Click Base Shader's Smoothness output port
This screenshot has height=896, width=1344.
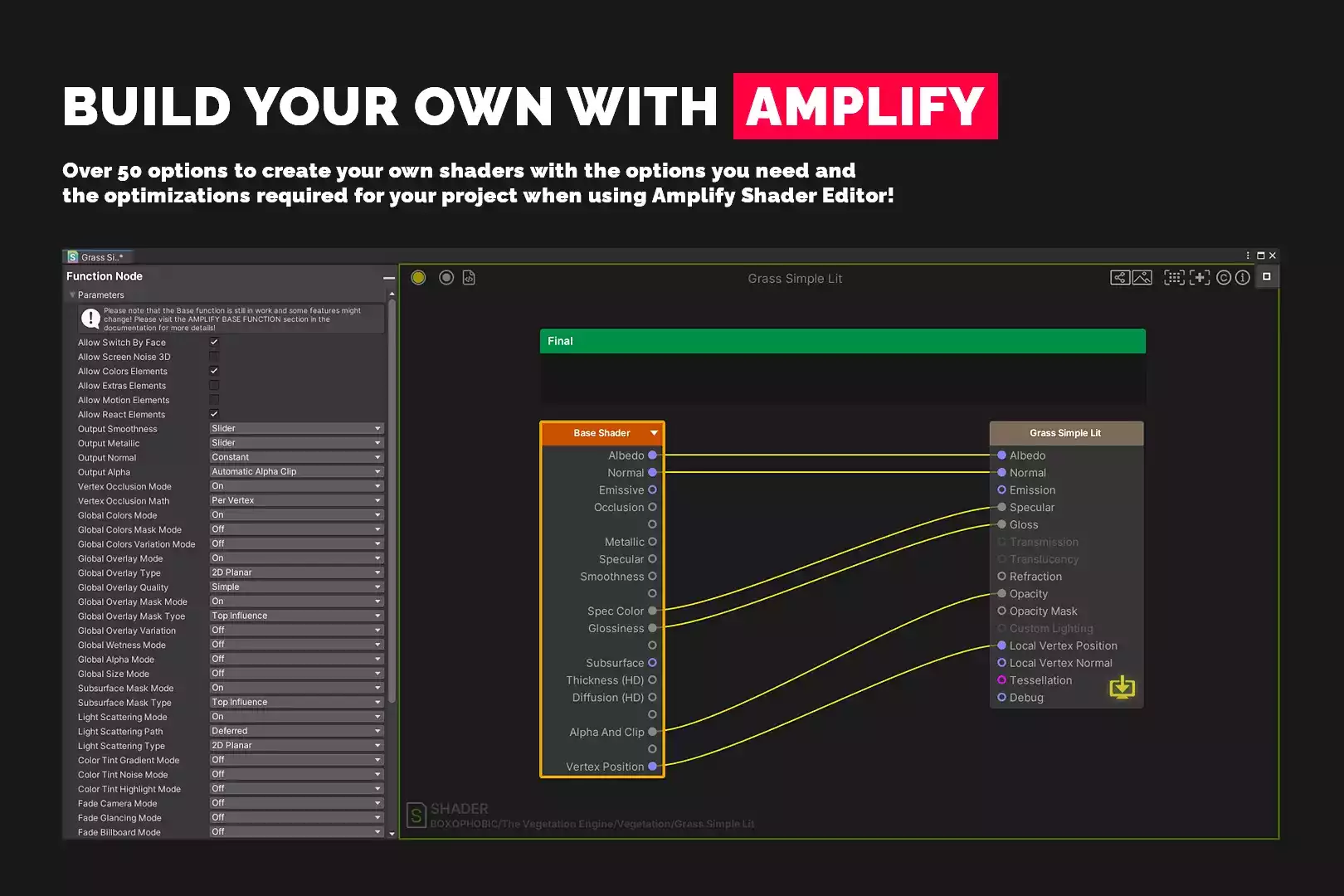(652, 577)
